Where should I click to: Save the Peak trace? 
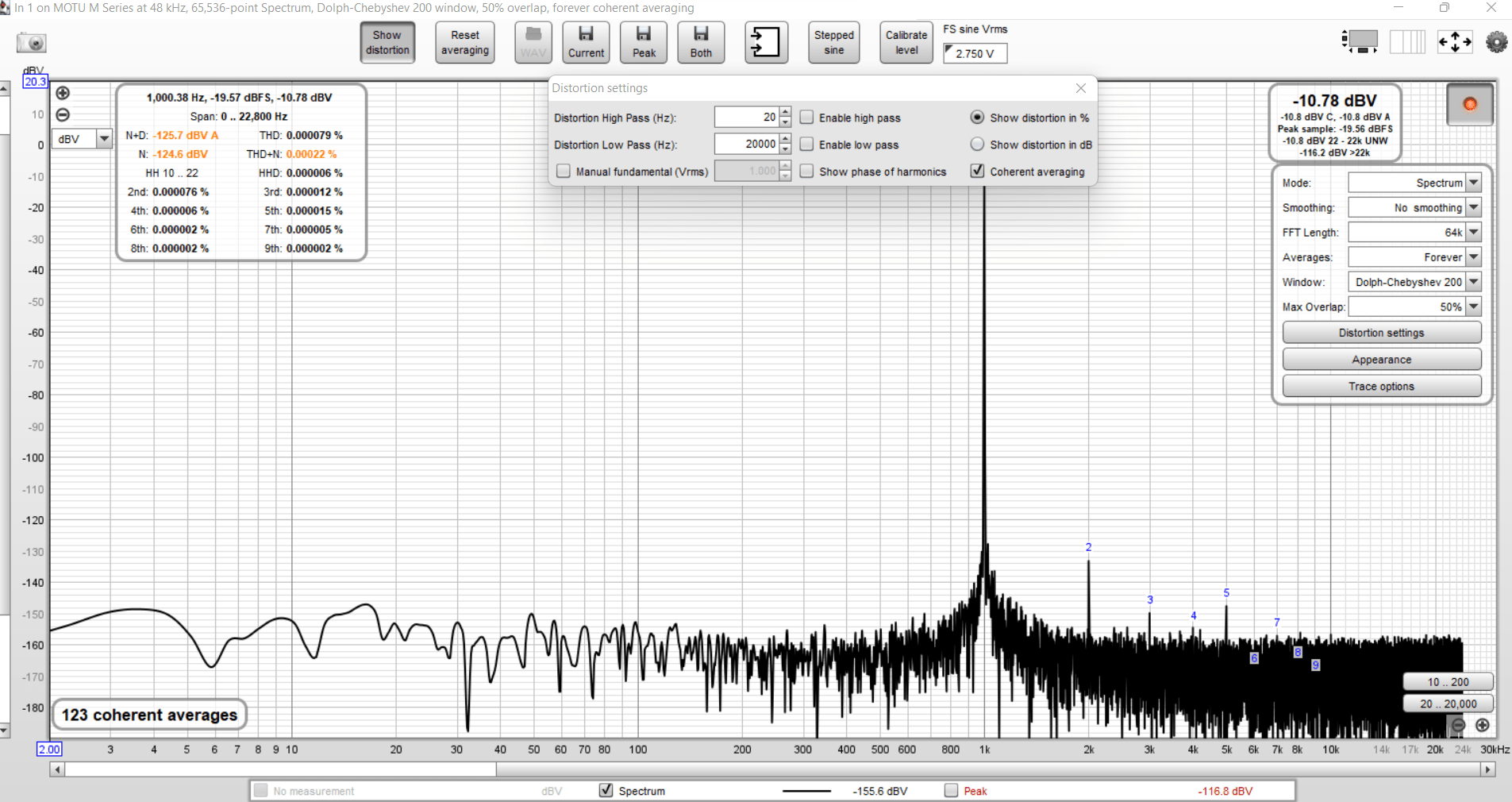pos(644,42)
